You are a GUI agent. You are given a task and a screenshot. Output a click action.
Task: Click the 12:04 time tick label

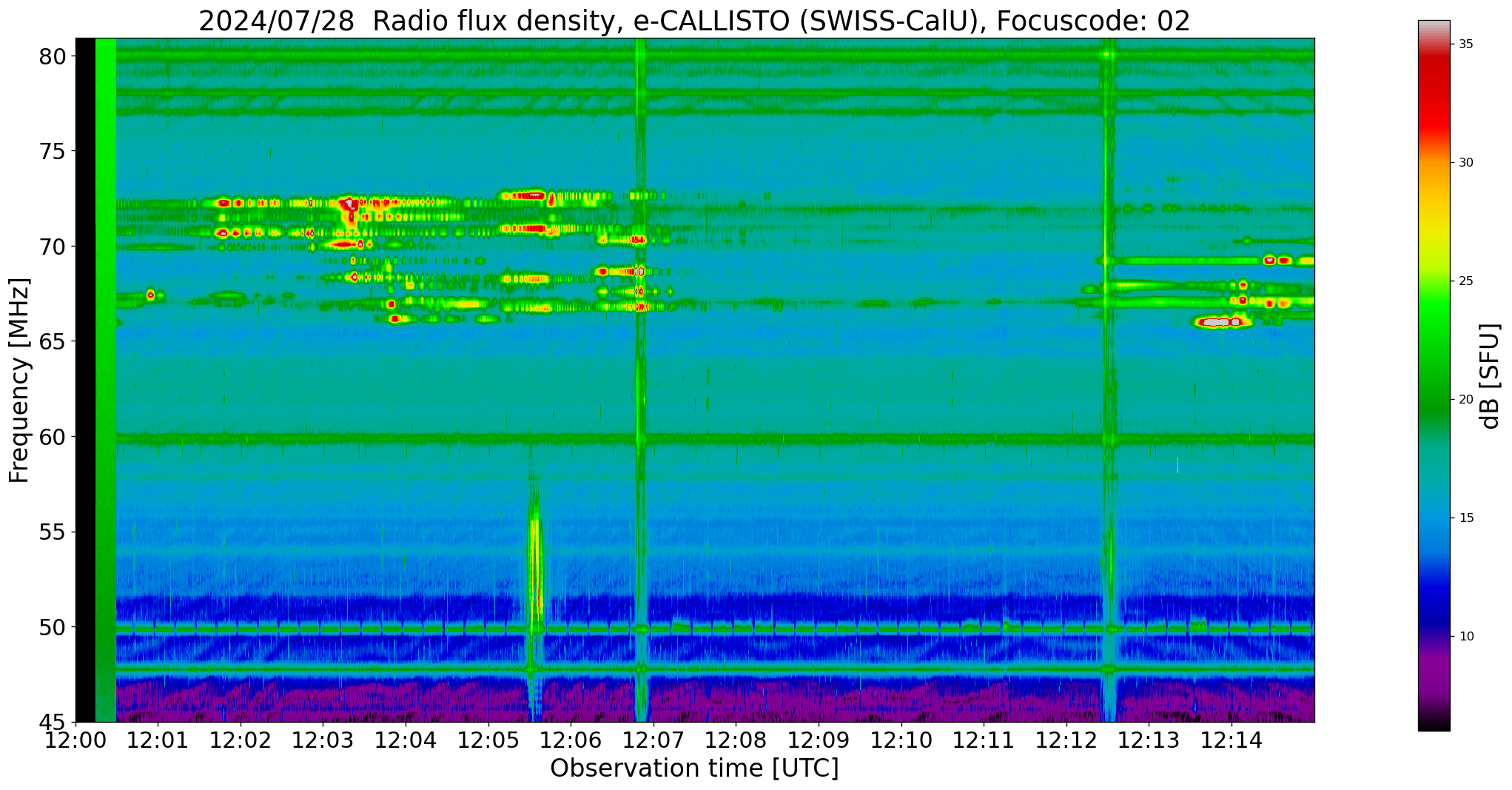[x=406, y=741]
